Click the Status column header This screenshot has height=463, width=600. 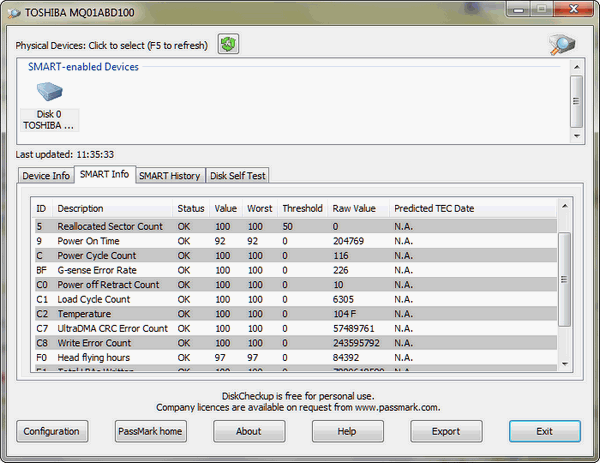191,209
